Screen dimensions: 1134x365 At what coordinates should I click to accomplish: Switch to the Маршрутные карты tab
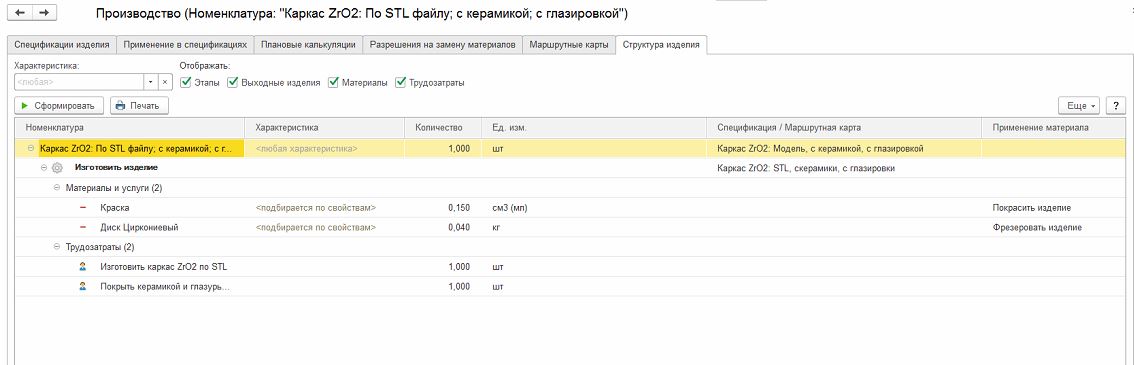(x=568, y=45)
